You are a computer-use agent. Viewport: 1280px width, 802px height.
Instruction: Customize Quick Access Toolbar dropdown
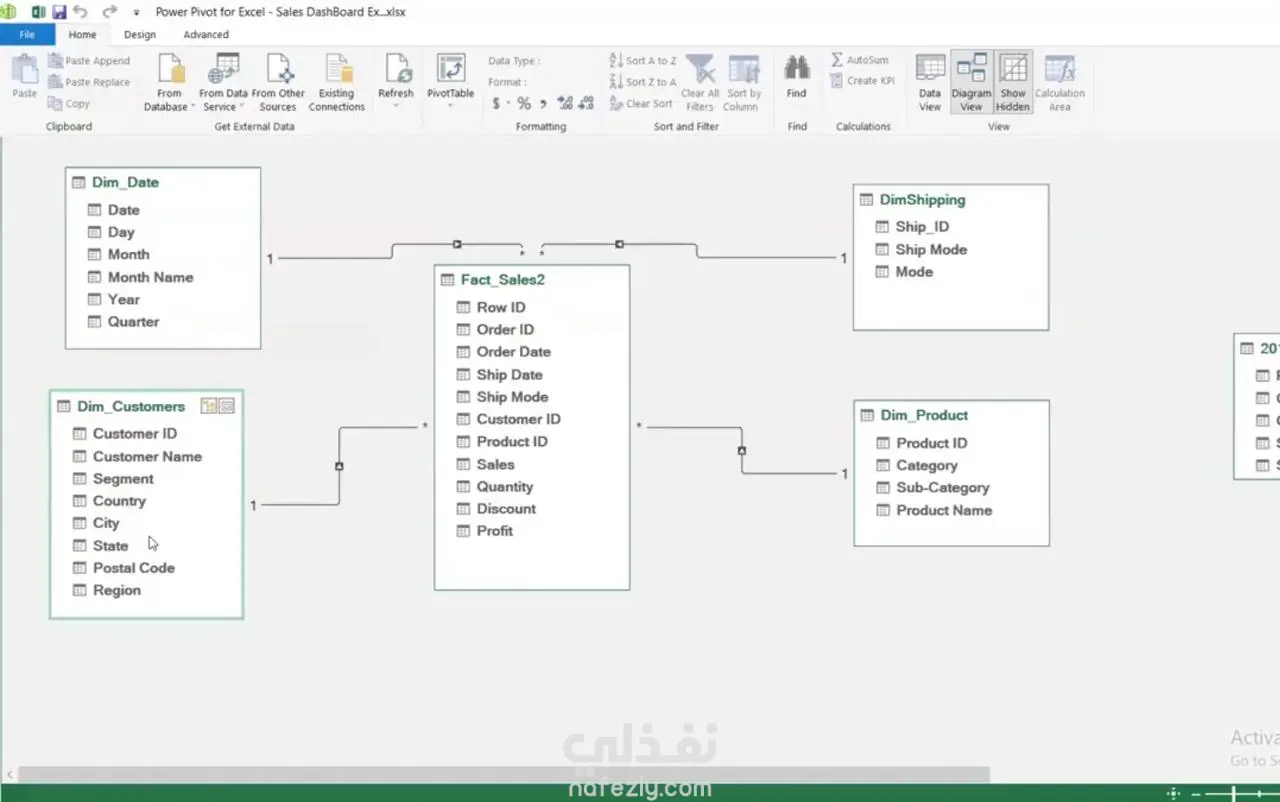136,13
